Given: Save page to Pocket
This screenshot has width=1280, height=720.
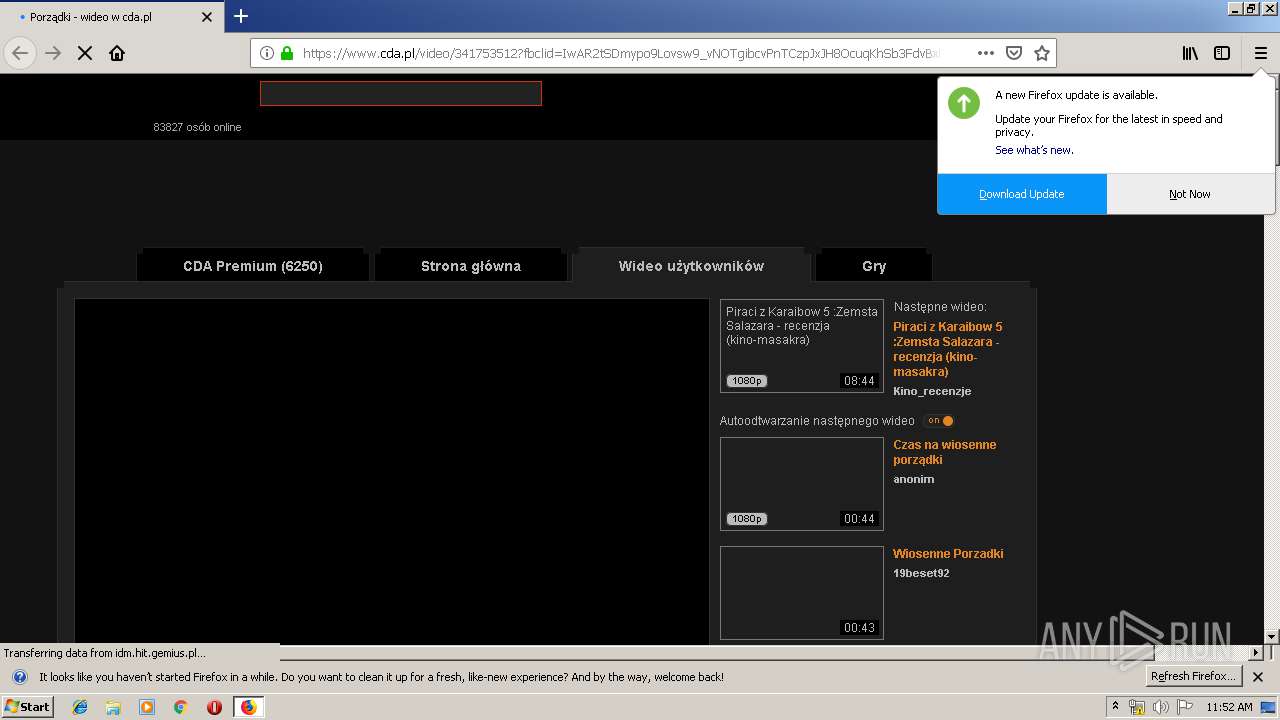Looking at the screenshot, I should point(1013,53).
